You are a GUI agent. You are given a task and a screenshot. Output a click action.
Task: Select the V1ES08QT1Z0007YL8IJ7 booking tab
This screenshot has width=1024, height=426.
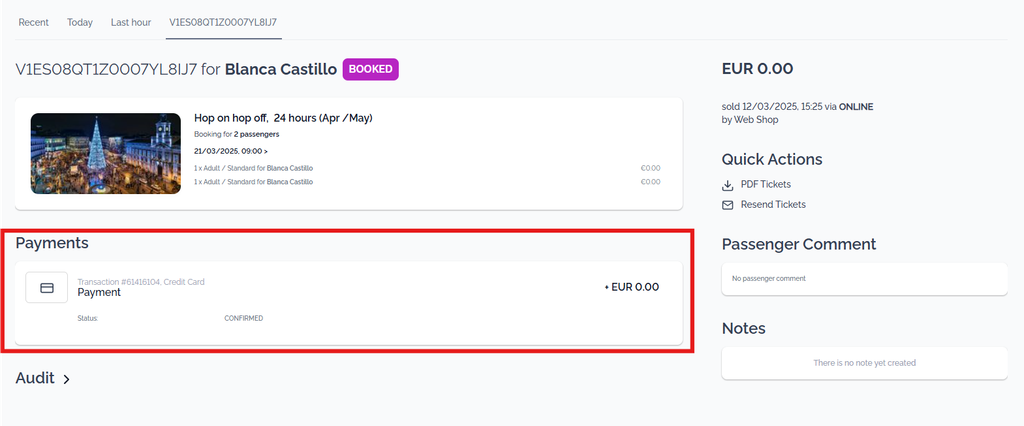(x=223, y=22)
